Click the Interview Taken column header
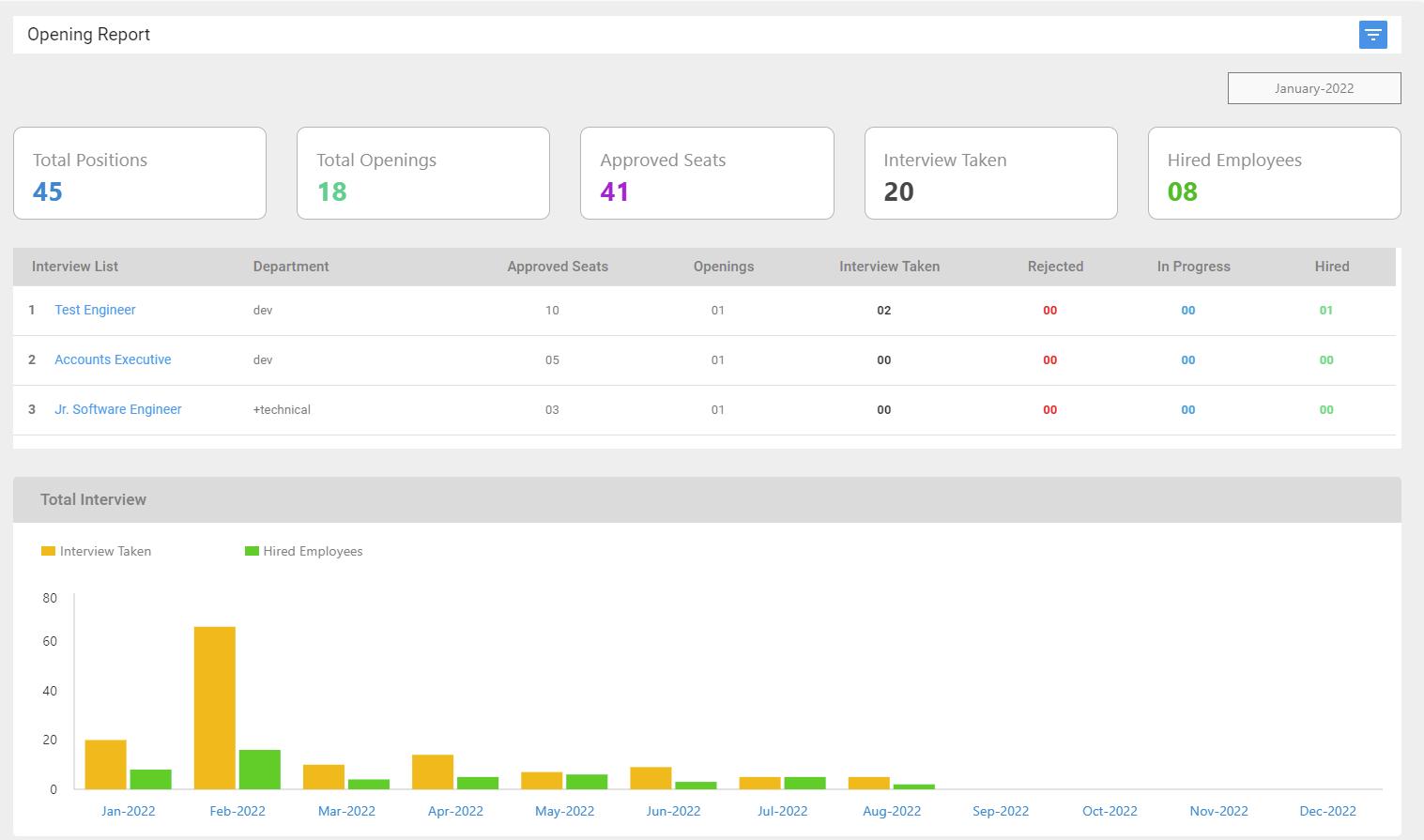The image size is (1424, 840). click(x=890, y=267)
